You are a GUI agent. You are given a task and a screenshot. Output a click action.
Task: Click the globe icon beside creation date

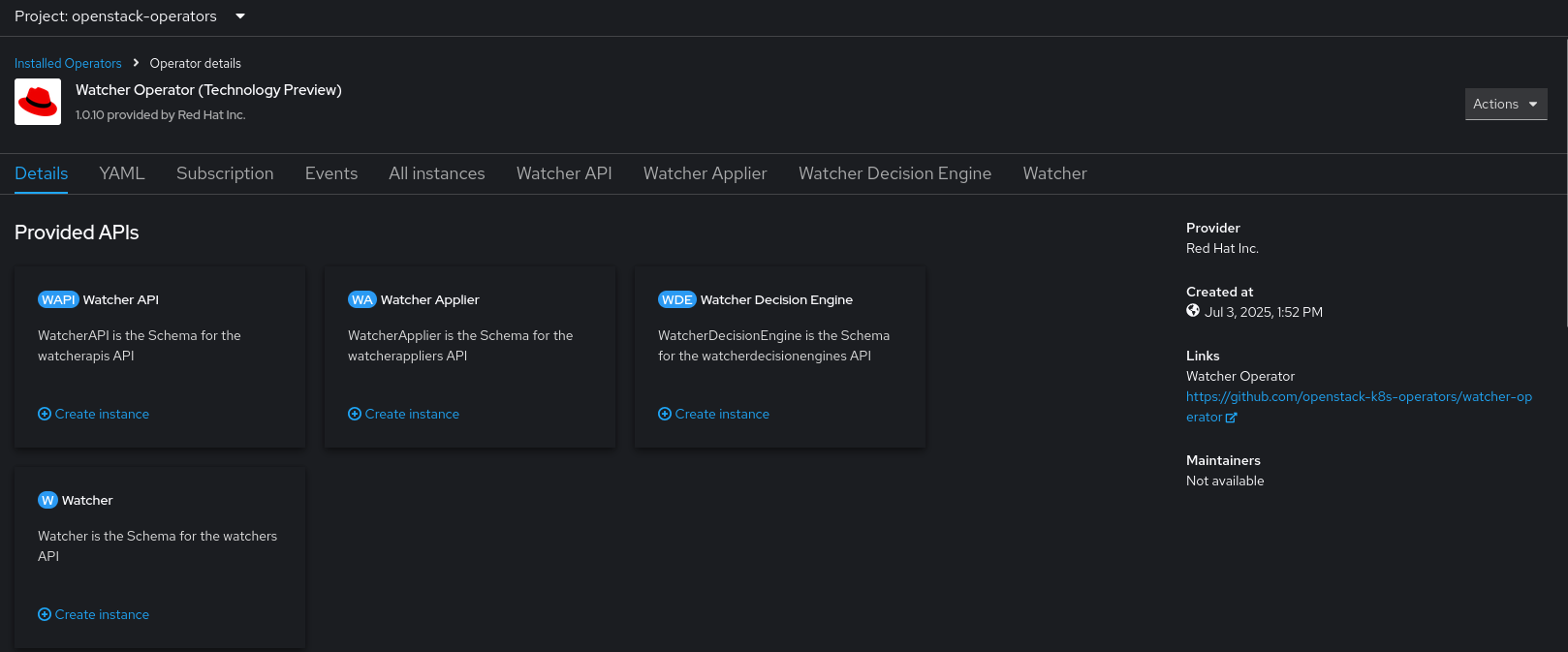coord(1193,311)
